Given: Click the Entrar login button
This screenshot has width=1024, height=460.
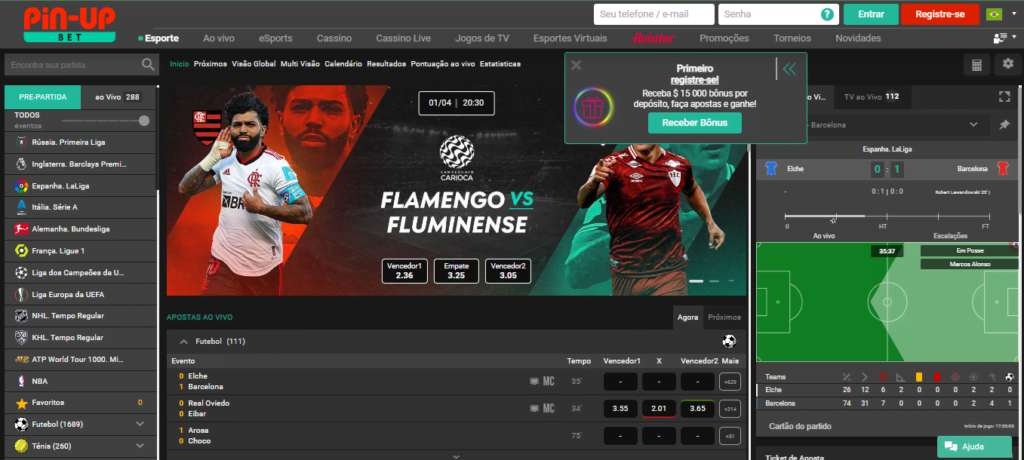Looking at the screenshot, I should pyautogui.click(x=871, y=14).
